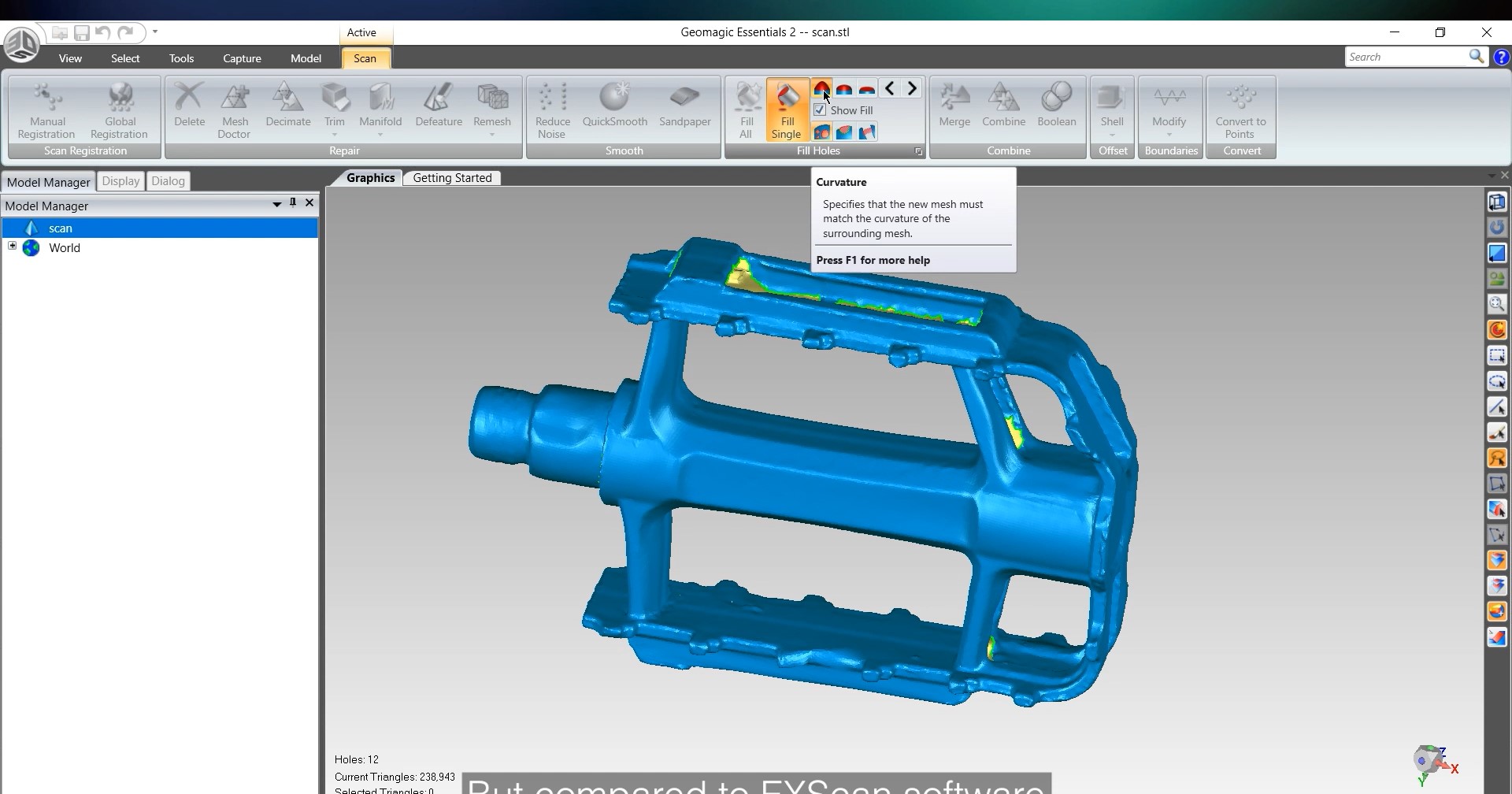The height and width of the screenshot is (794, 1512).
Task: Toggle the bridge fill method icon
Action: (x=867, y=132)
